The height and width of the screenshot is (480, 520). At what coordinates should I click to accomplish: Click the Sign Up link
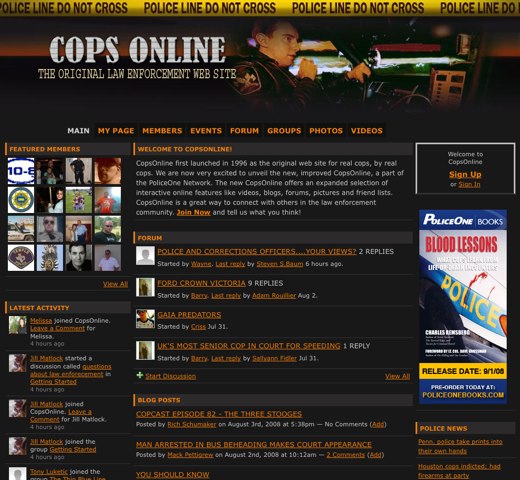pyautogui.click(x=465, y=174)
